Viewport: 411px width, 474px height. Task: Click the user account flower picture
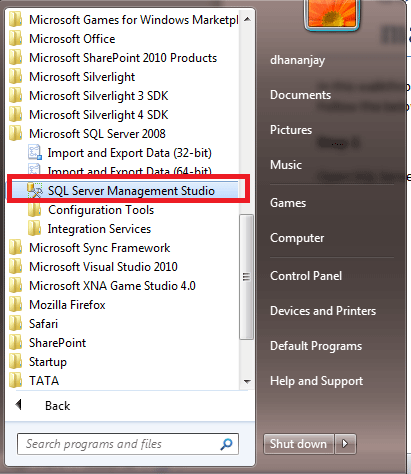coord(332,14)
